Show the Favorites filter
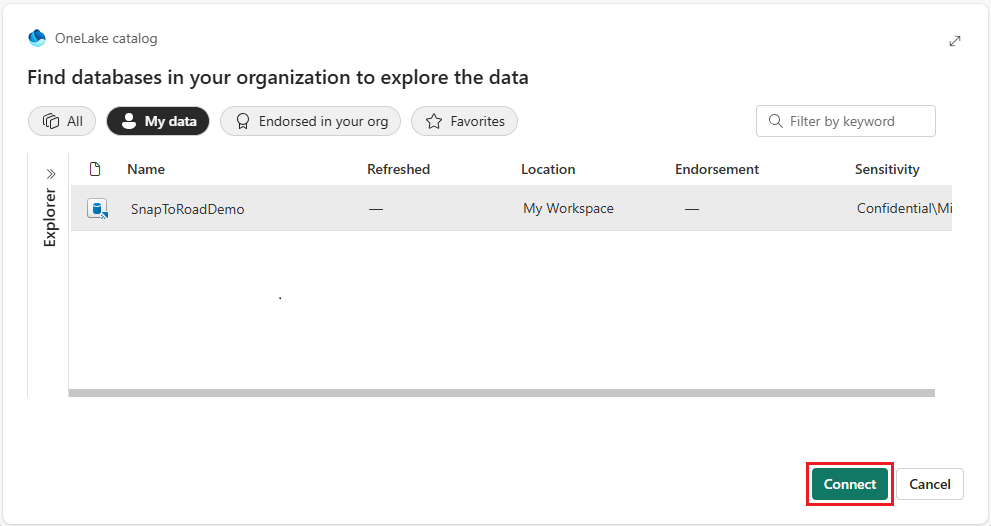991x526 pixels. pyautogui.click(x=465, y=121)
